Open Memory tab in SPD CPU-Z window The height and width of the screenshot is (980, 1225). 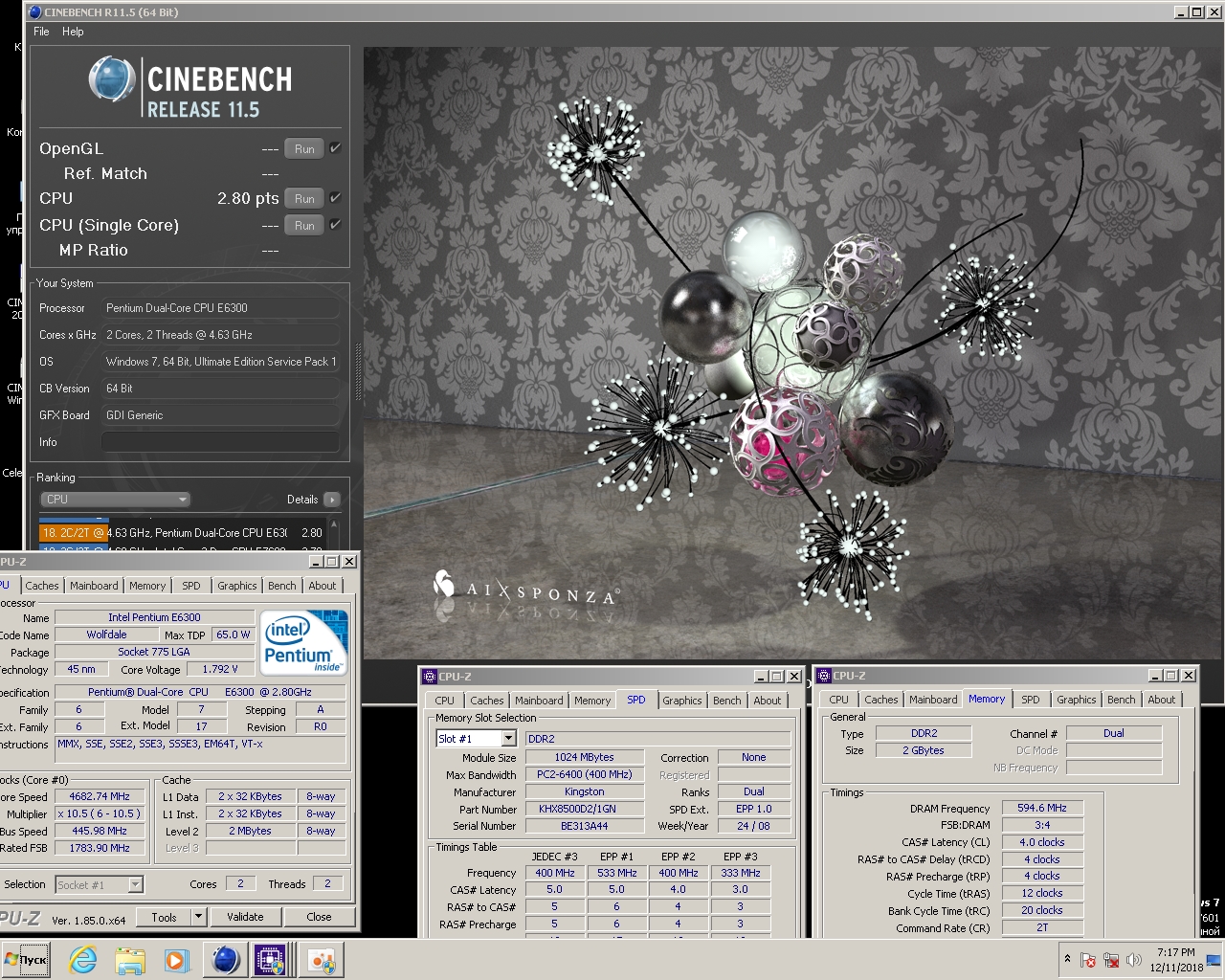[592, 701]
